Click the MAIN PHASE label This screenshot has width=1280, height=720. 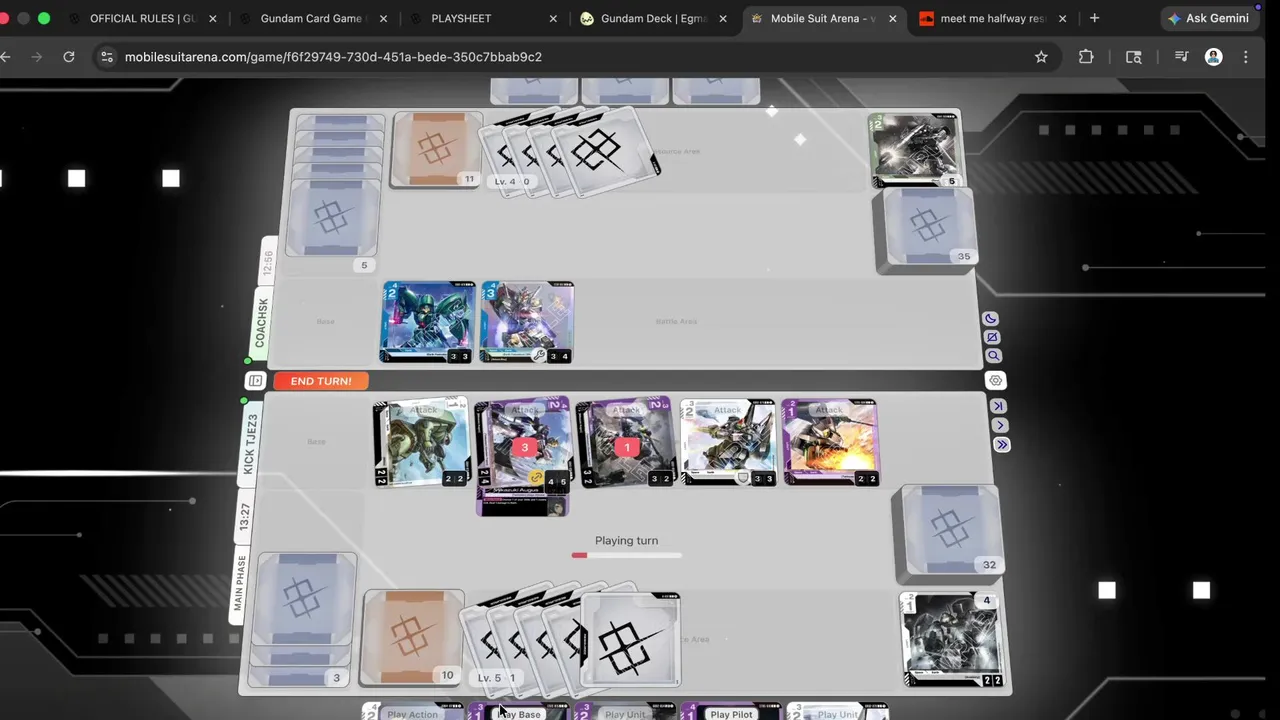pos(238,582)
